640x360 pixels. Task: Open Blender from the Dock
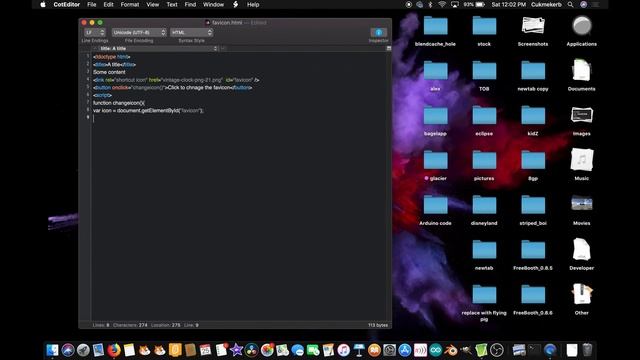451,350
